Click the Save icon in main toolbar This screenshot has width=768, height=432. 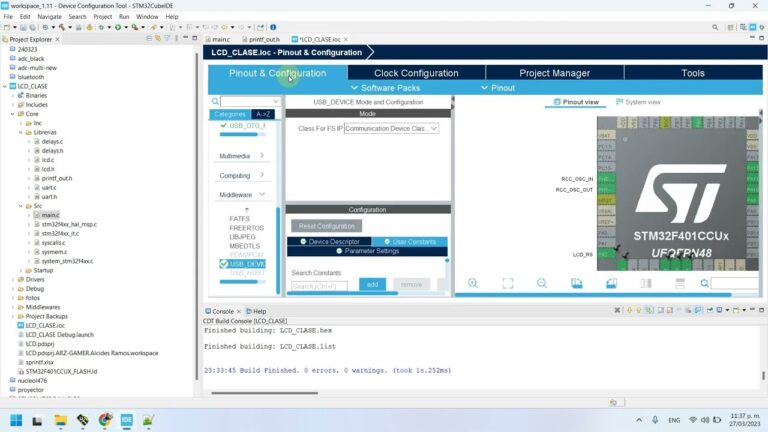[23, 27]
